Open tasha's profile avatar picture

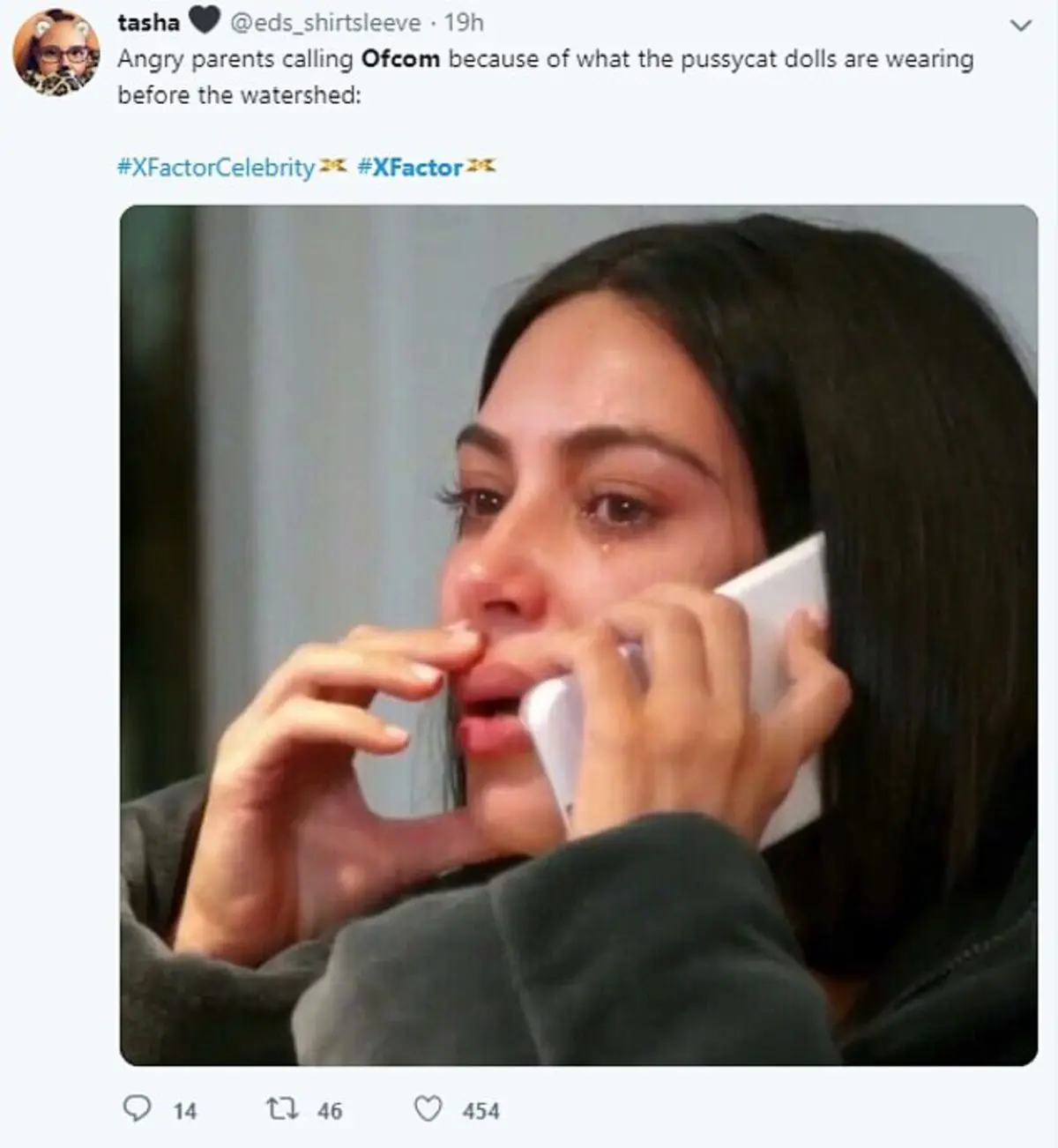pyautogui.click(x=56, y=53)
